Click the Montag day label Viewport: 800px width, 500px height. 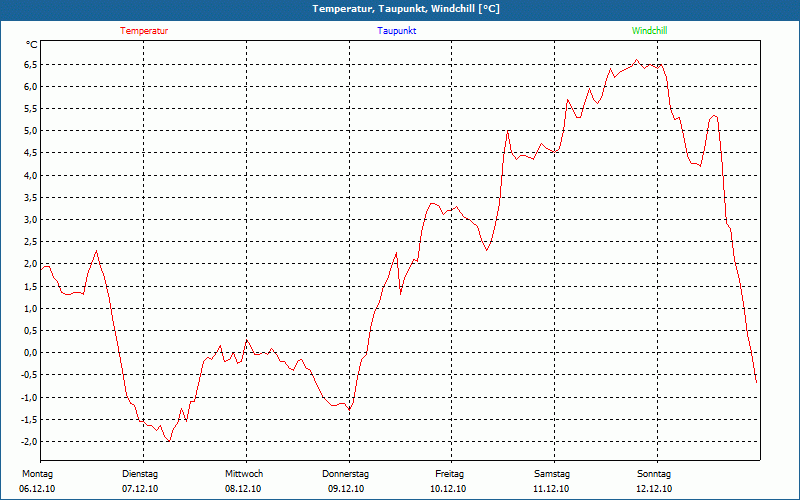(37, 474)
